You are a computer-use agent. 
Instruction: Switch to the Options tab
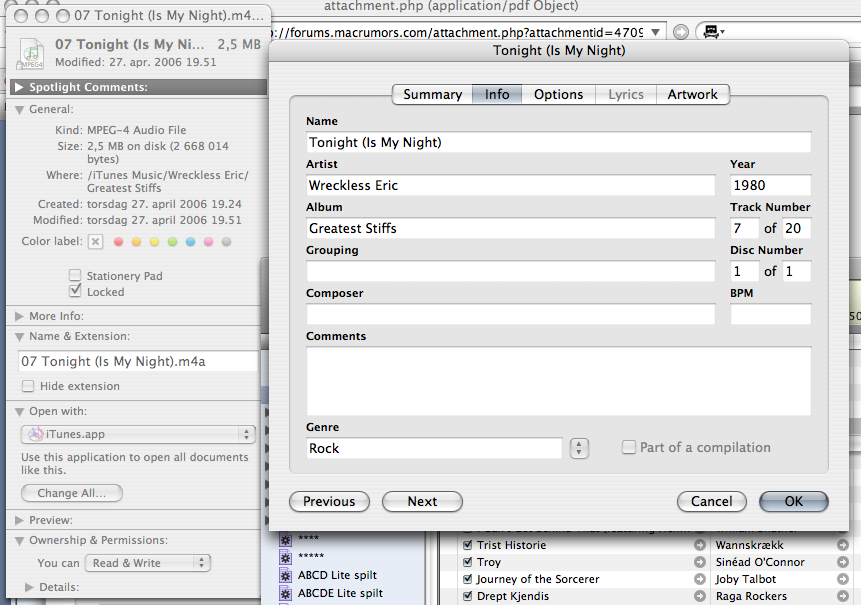558,94
